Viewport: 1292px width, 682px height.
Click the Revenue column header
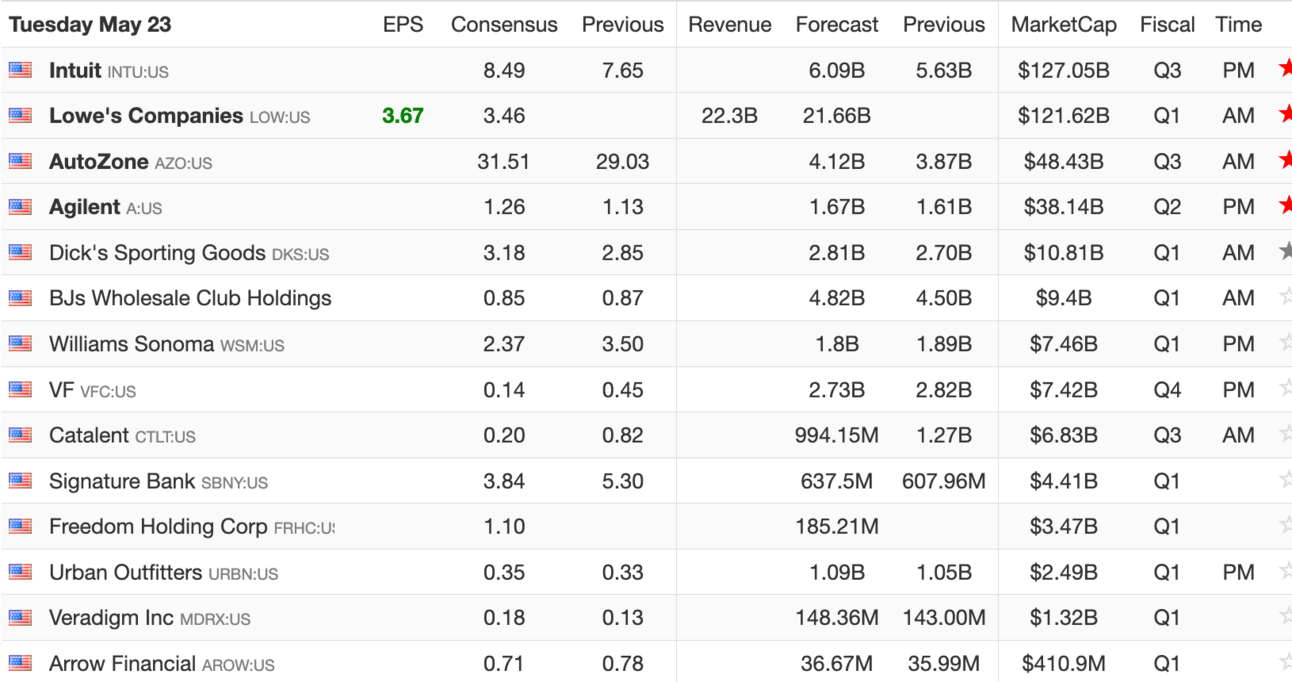(x=730, y=25)
